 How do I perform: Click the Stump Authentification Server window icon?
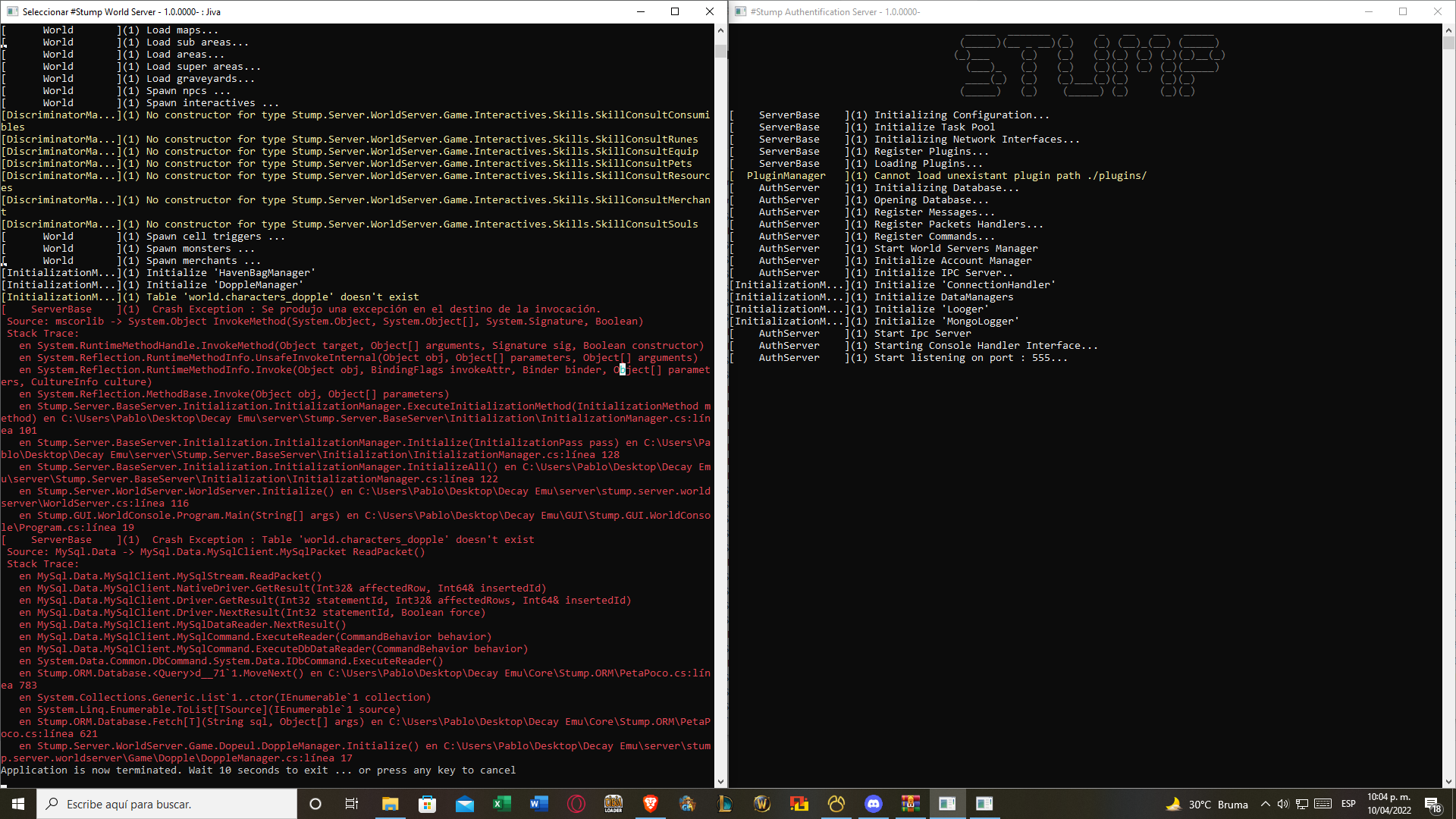(x=741, y=11)
